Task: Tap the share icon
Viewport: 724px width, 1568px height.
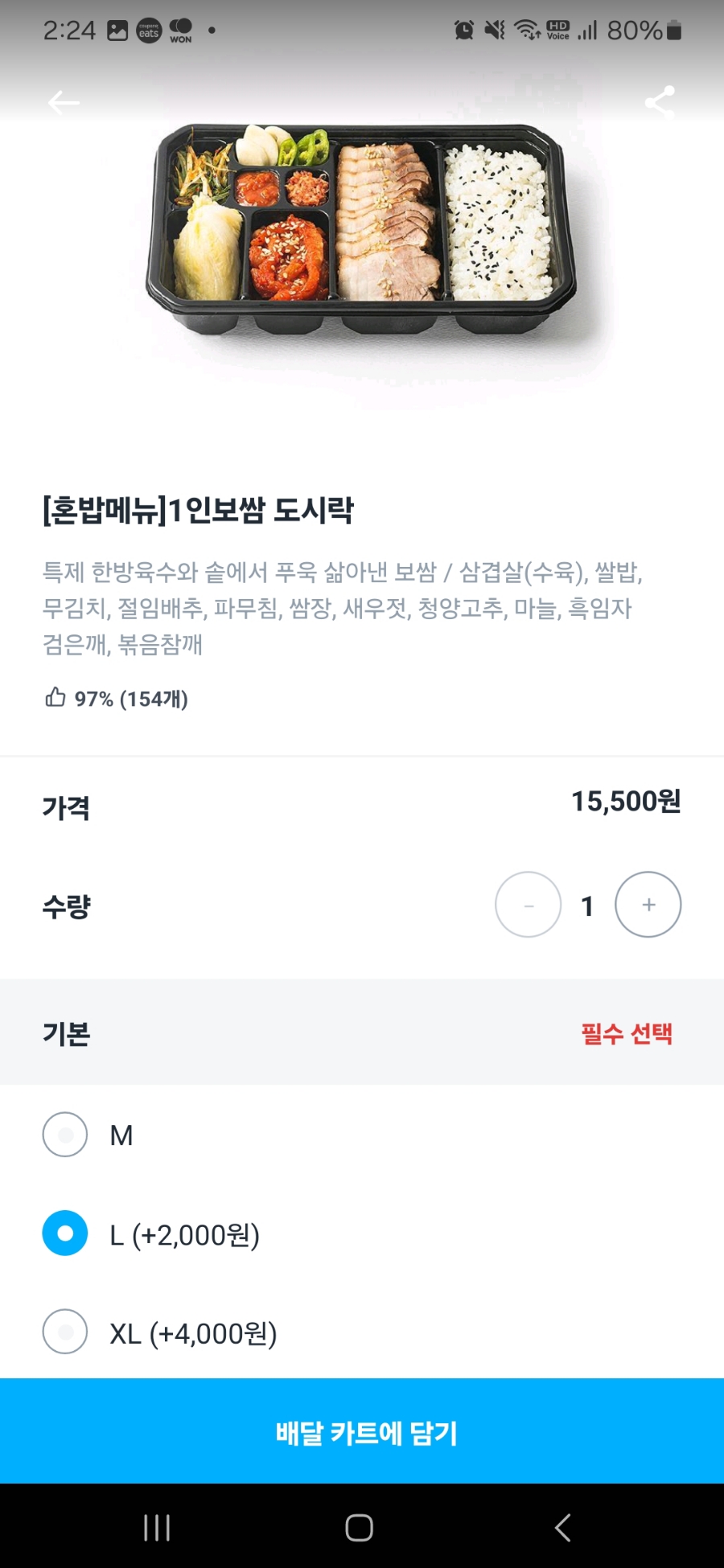Action: [660, 102]
